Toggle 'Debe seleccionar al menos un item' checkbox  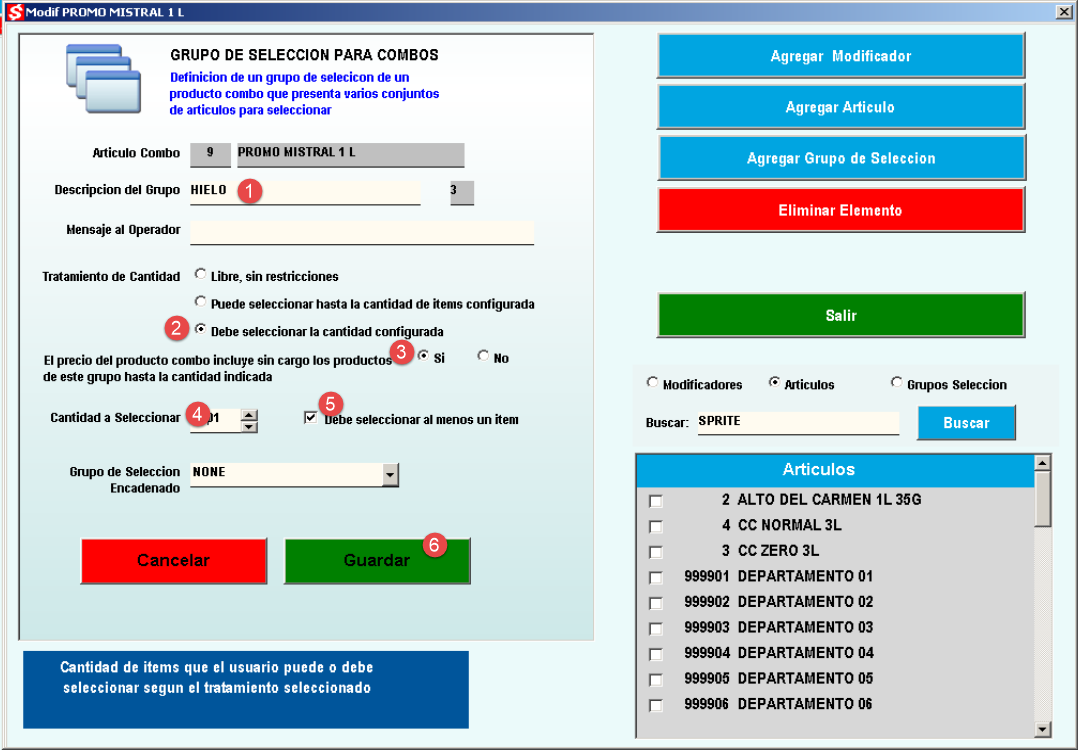(x=311, y=418)
